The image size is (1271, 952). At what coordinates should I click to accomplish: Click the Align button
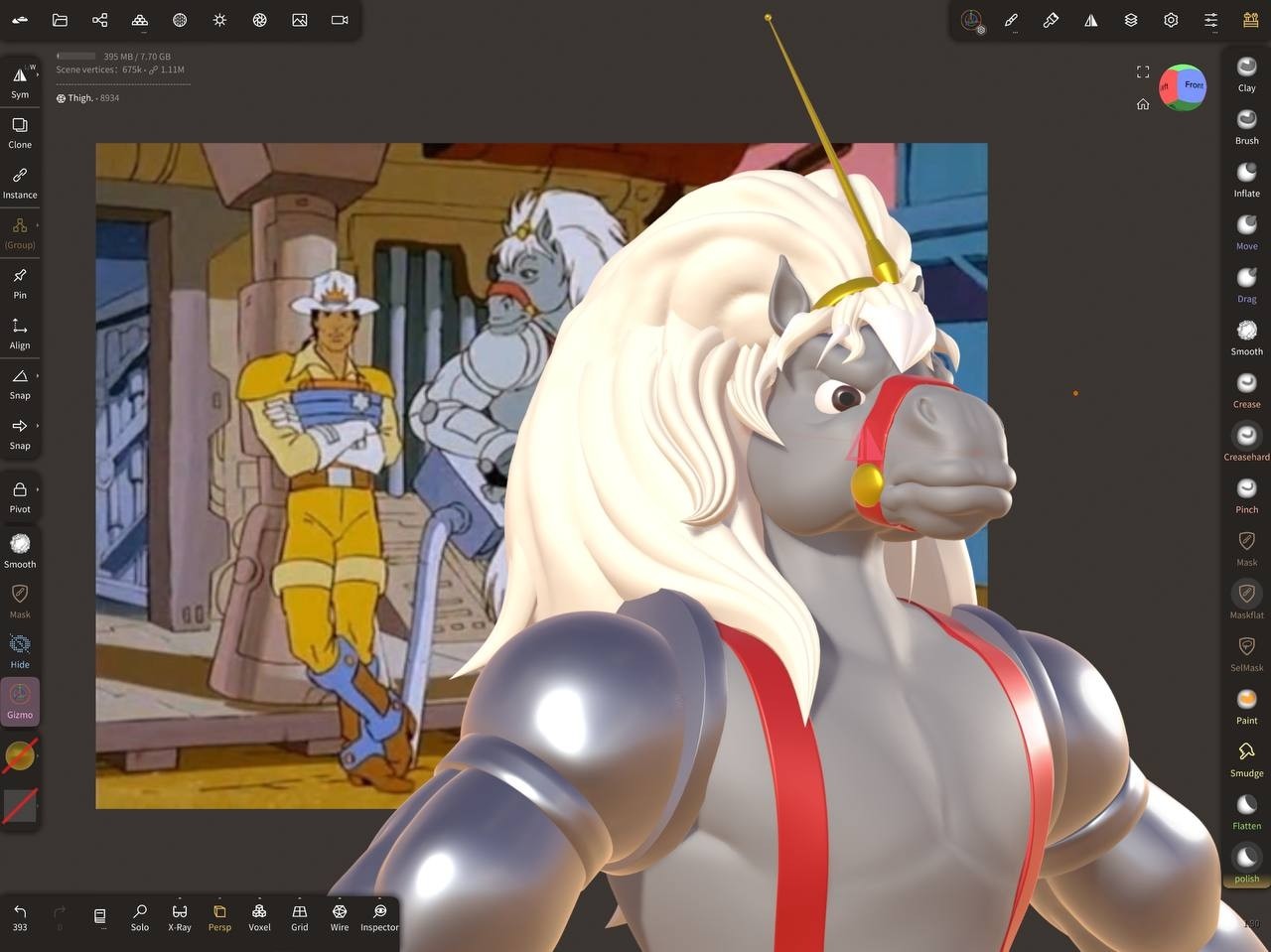coord(20,334)
